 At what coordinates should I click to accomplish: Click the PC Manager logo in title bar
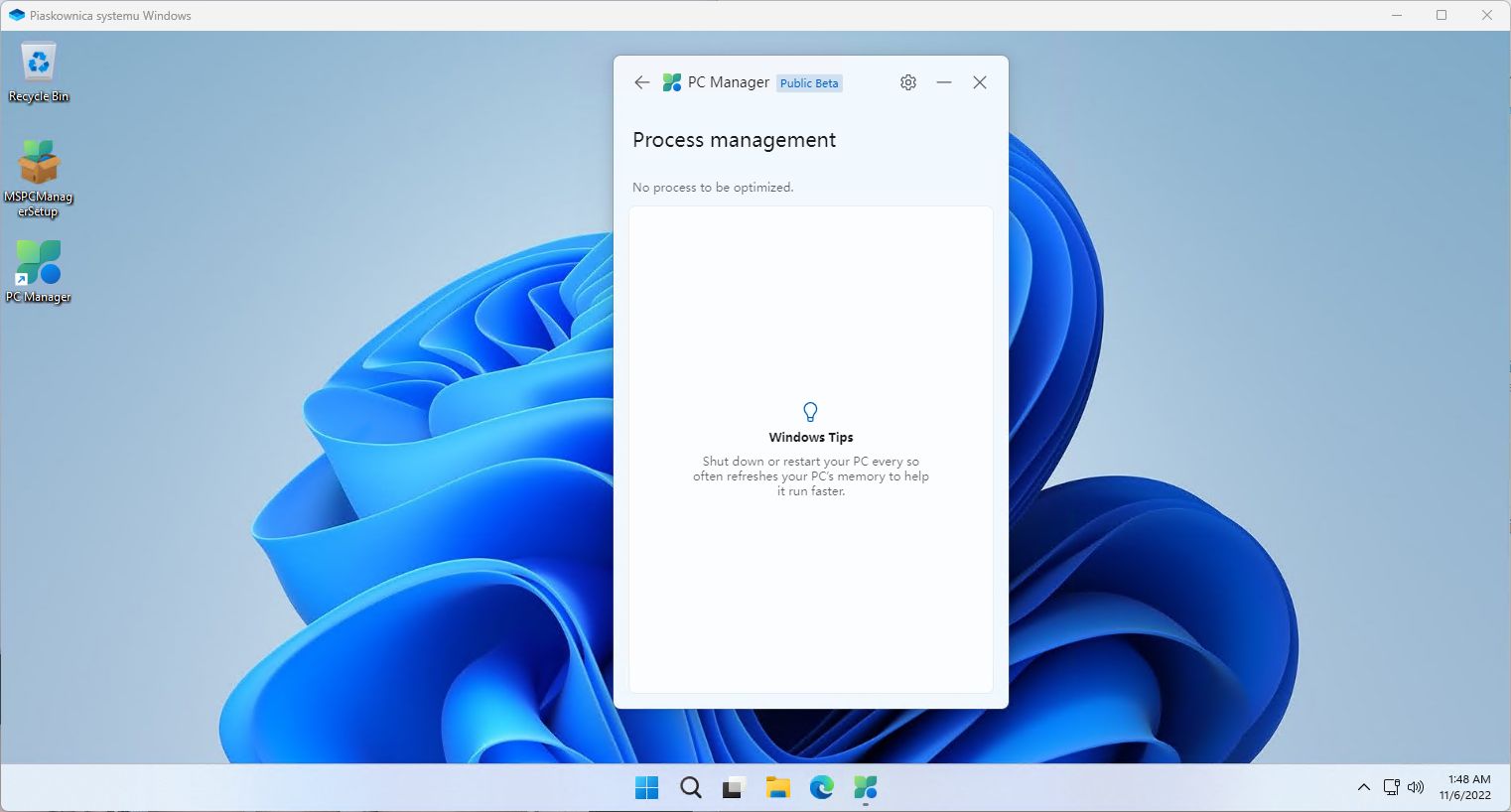tap(672, 82)
